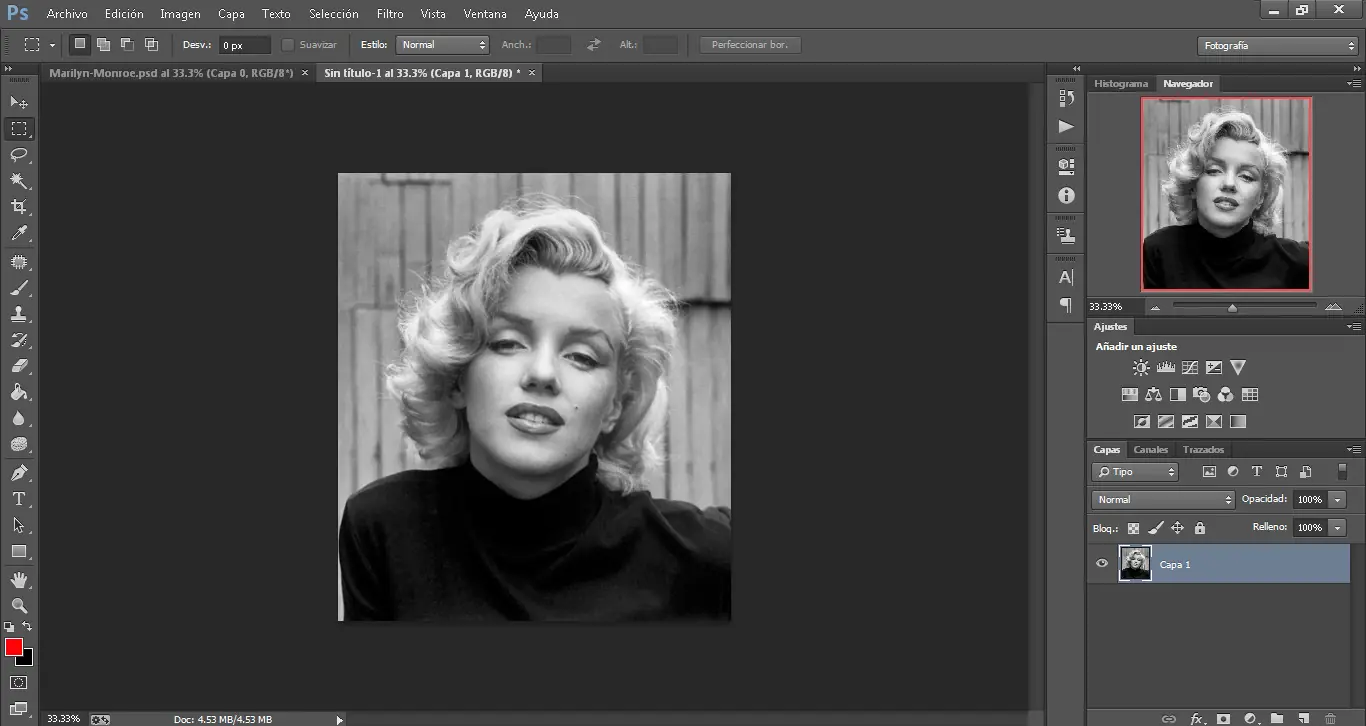The image size is (1366, 726).
Task: Select the Rectangular Marquee tool
Action: (19, 129)
